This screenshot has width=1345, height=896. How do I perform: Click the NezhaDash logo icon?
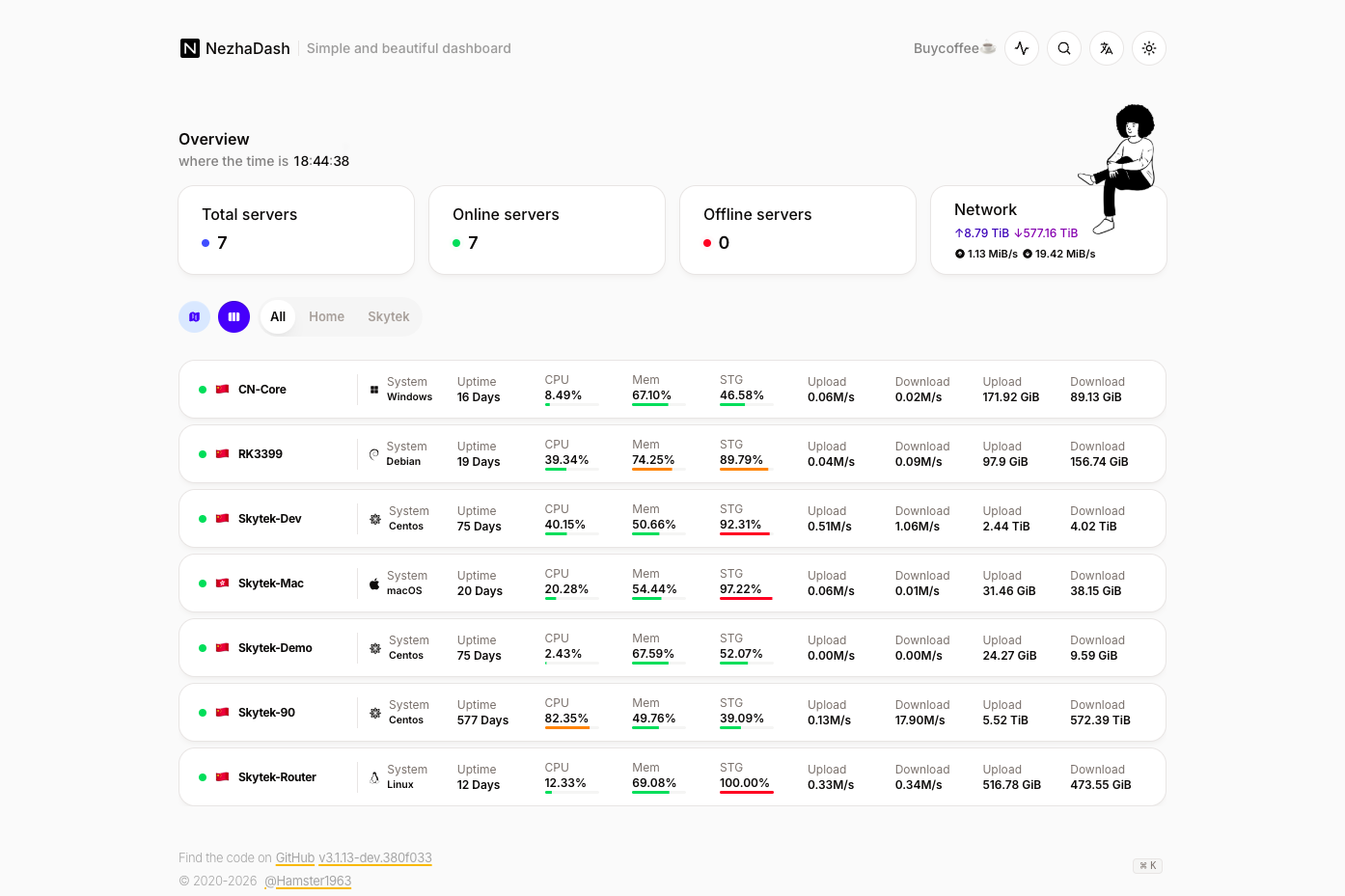[190, 48]
